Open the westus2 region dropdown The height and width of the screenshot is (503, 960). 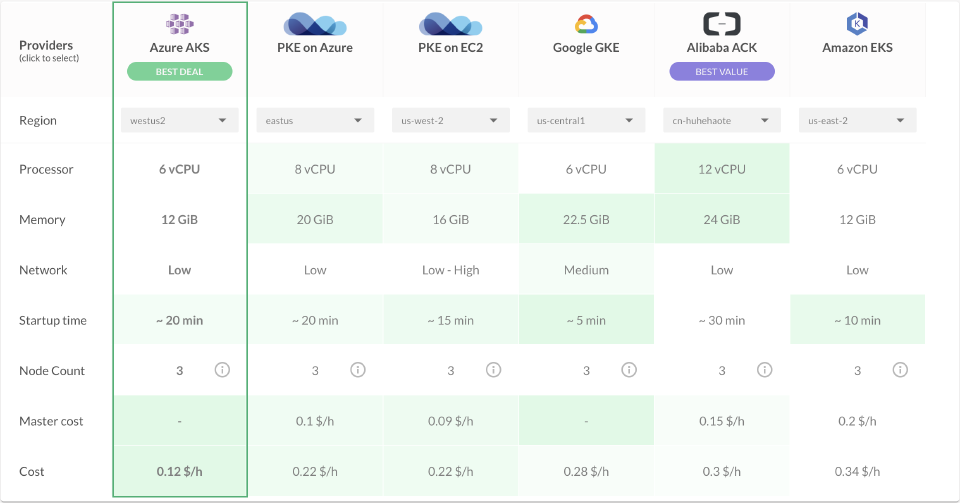pos(179,121)
